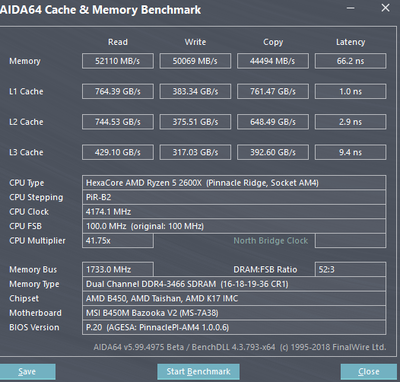Click the CPU FSB field 100.0 MHz

234,226
